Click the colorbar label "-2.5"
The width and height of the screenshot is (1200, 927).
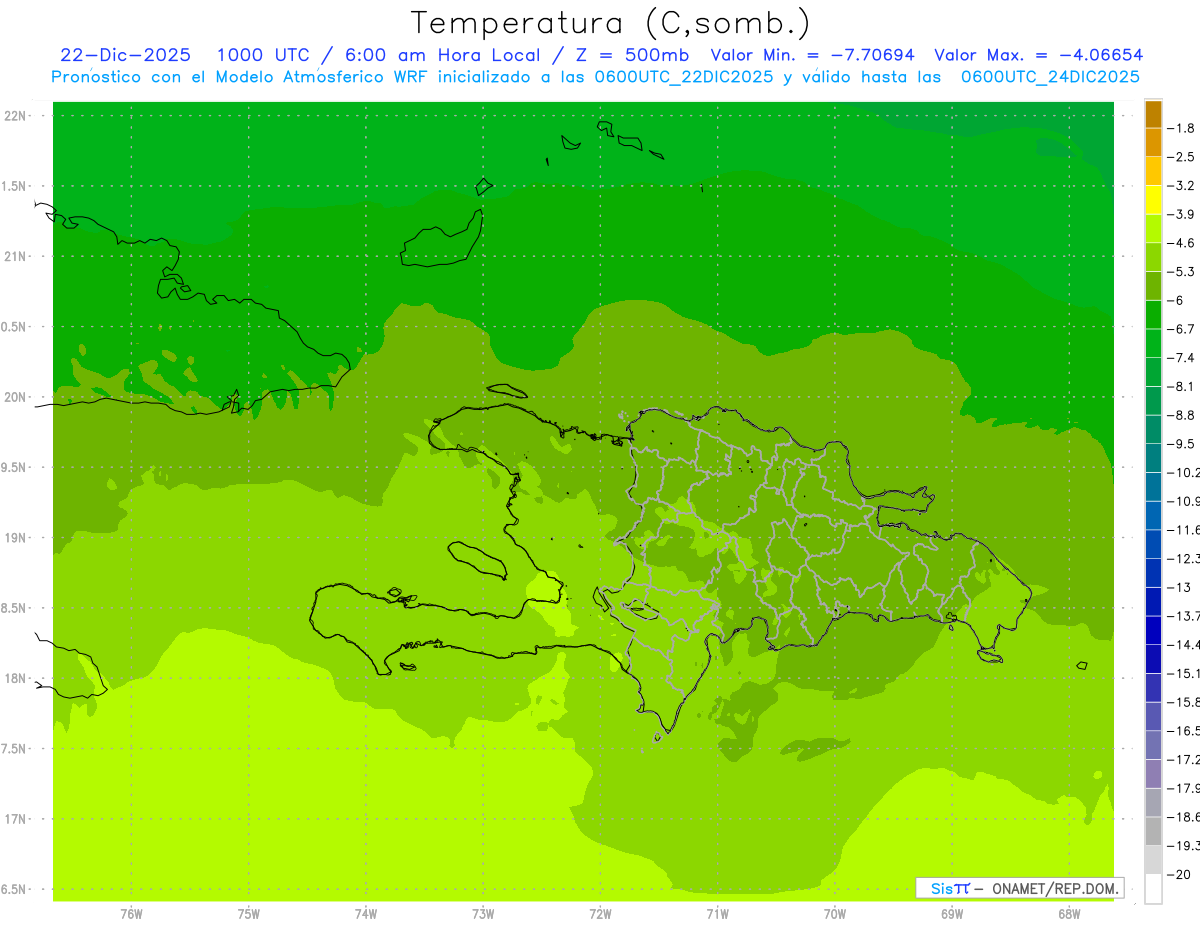point(1182,157)
